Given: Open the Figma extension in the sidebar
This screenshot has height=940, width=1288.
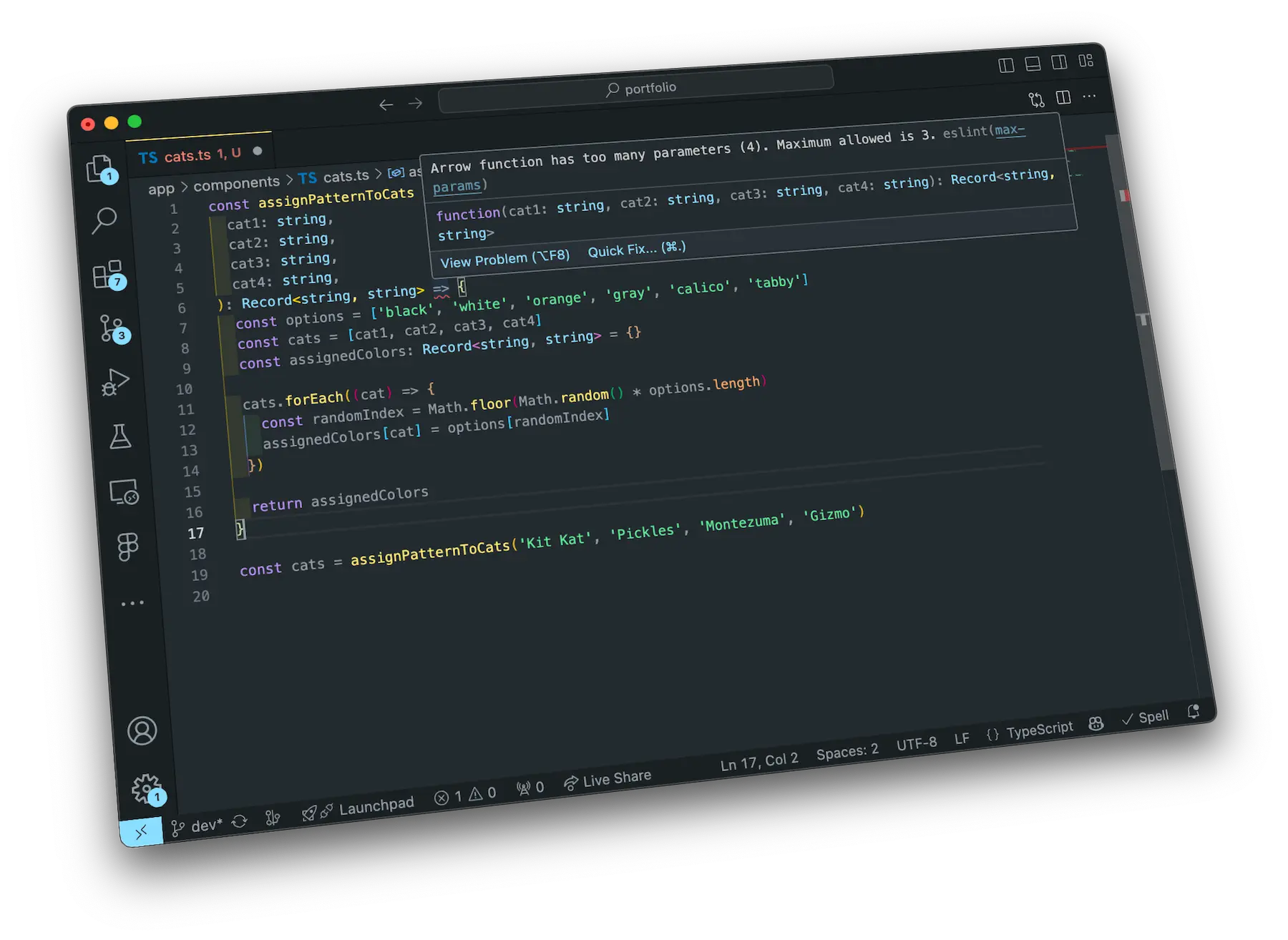Looking at the screenshot, I should (x=126, y=547).
